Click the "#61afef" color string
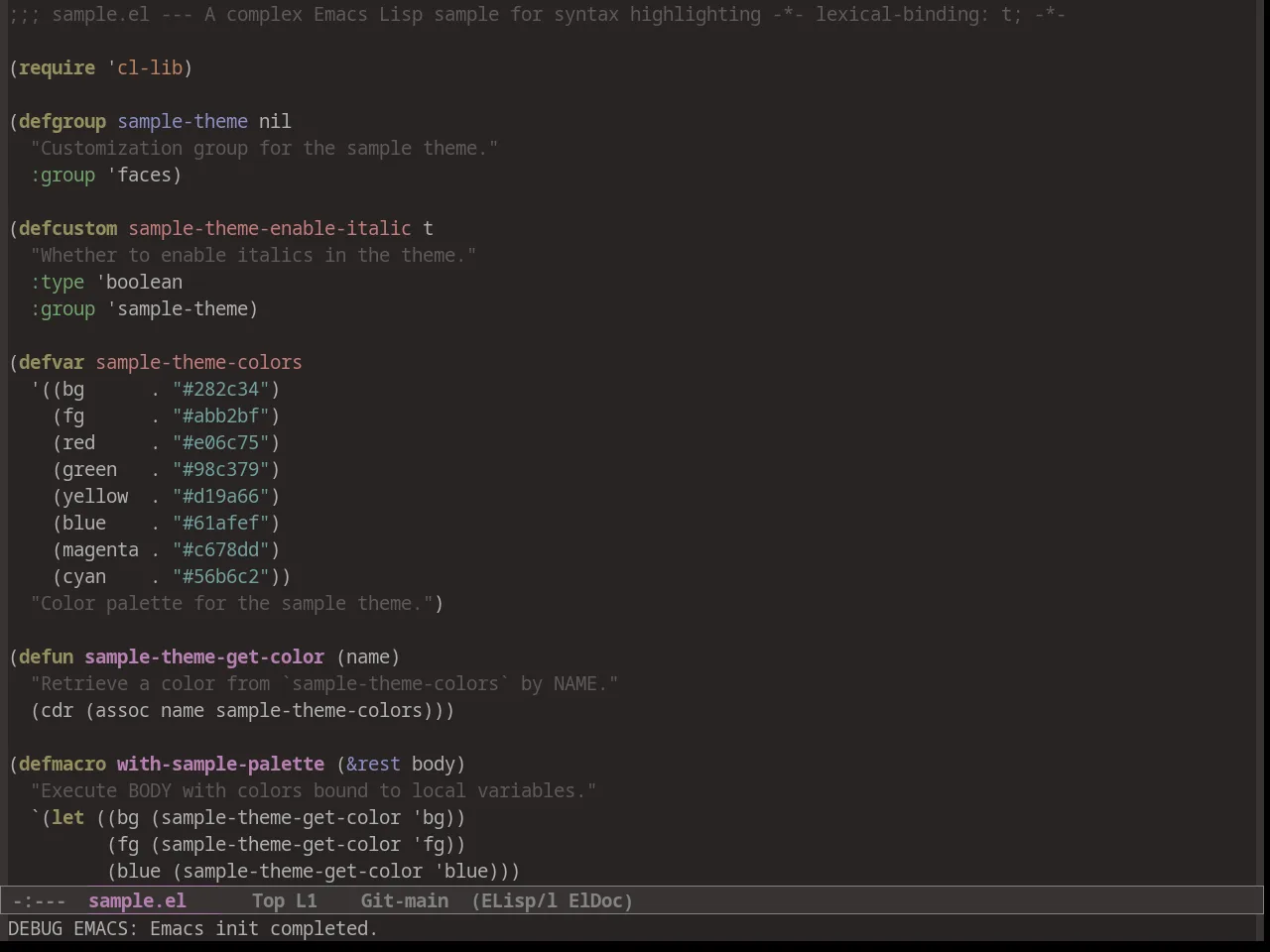Image resolution: width=1270 pixels, height=952 pixels. pyautogui.click(x=221, y=523)
